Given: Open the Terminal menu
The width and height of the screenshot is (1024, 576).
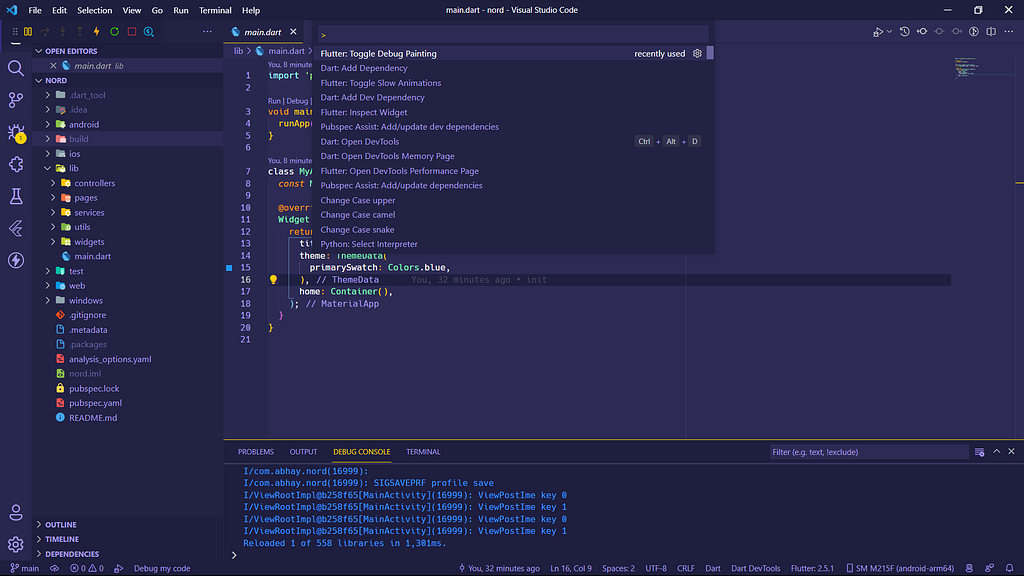Looking at the screenshot, I should click(x=215, y=10).
